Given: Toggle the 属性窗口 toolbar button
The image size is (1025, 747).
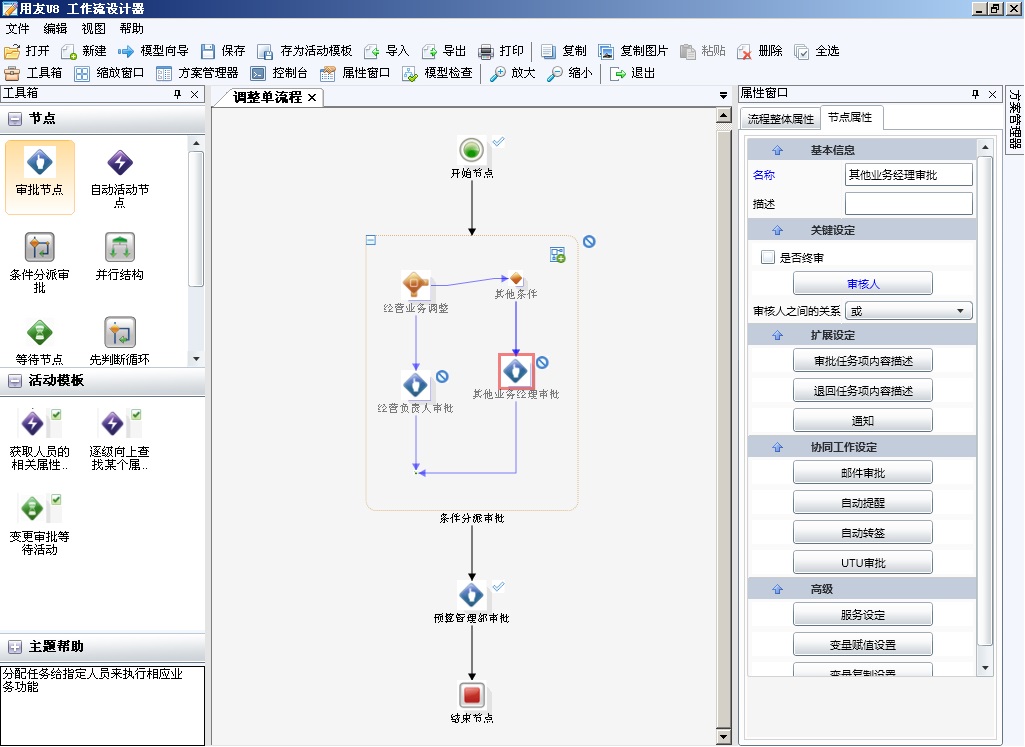Looking at the screenshot, I should tap(355, 73).
